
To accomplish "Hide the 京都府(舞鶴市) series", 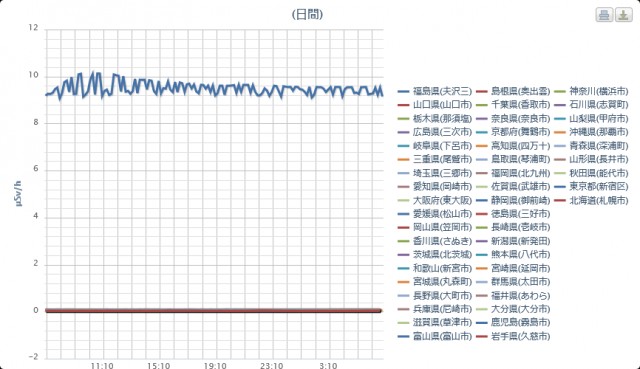I will click(513, 132).
